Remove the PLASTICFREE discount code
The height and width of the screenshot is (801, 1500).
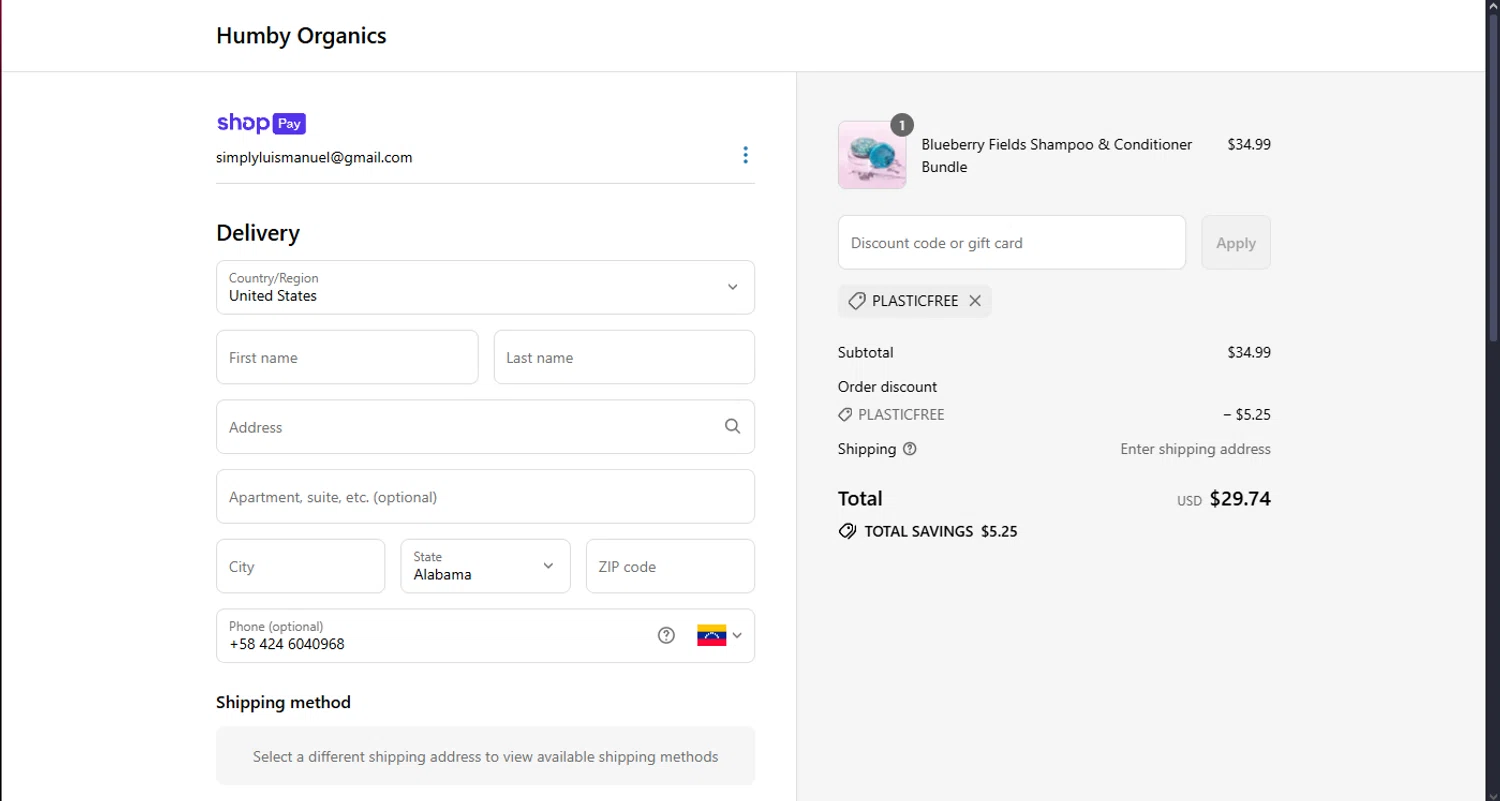pos(975,301)
